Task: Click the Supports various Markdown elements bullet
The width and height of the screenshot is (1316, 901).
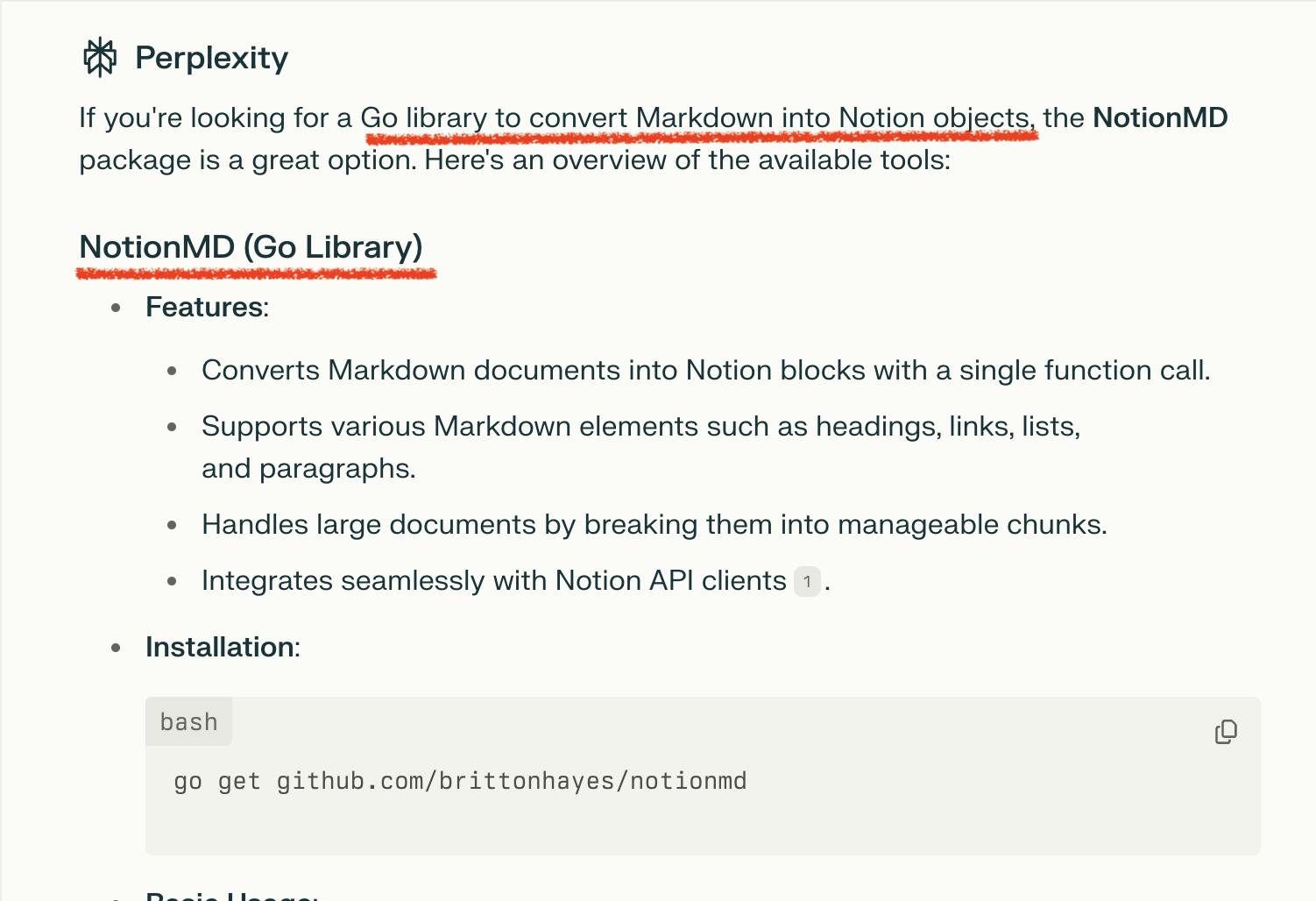Action: coord(640,427)
